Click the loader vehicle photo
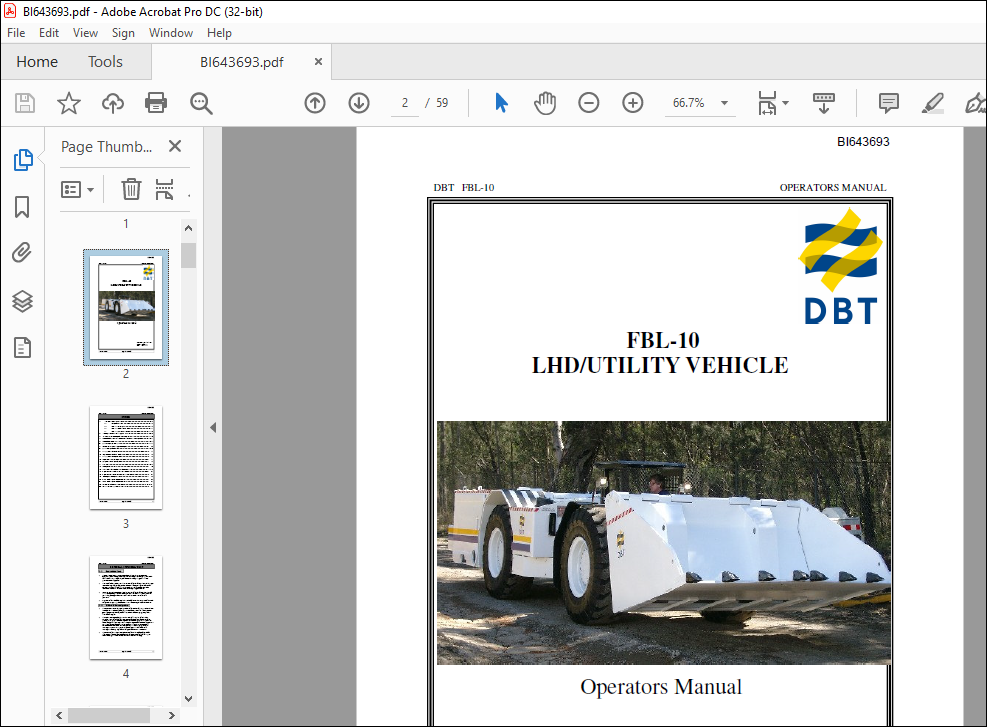987x727 pixels. pos(663,543)
